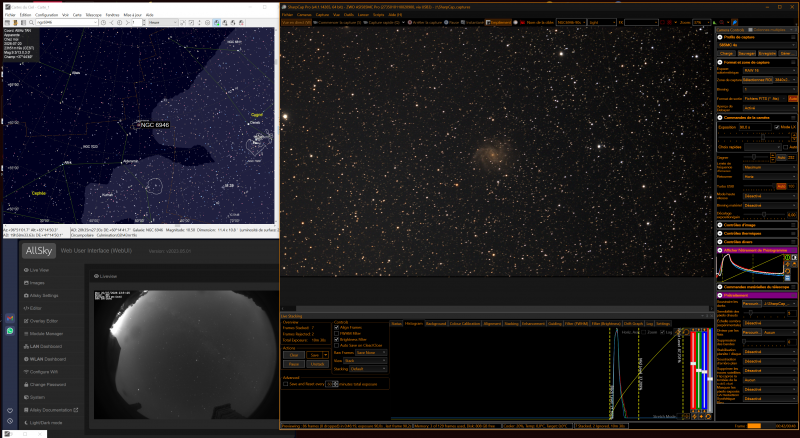Click the search magnifier icon in Cartes du Ciel
800x438 pixels.
point(31,22)
